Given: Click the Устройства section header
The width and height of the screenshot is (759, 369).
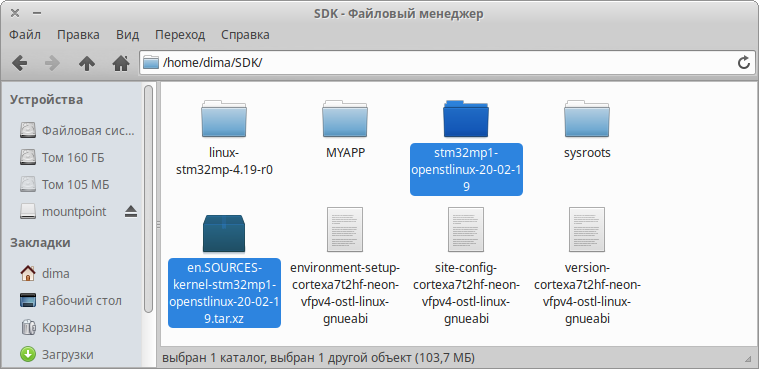Looking at the screenshot, I should pyautogui.click(x=46, y=100).
